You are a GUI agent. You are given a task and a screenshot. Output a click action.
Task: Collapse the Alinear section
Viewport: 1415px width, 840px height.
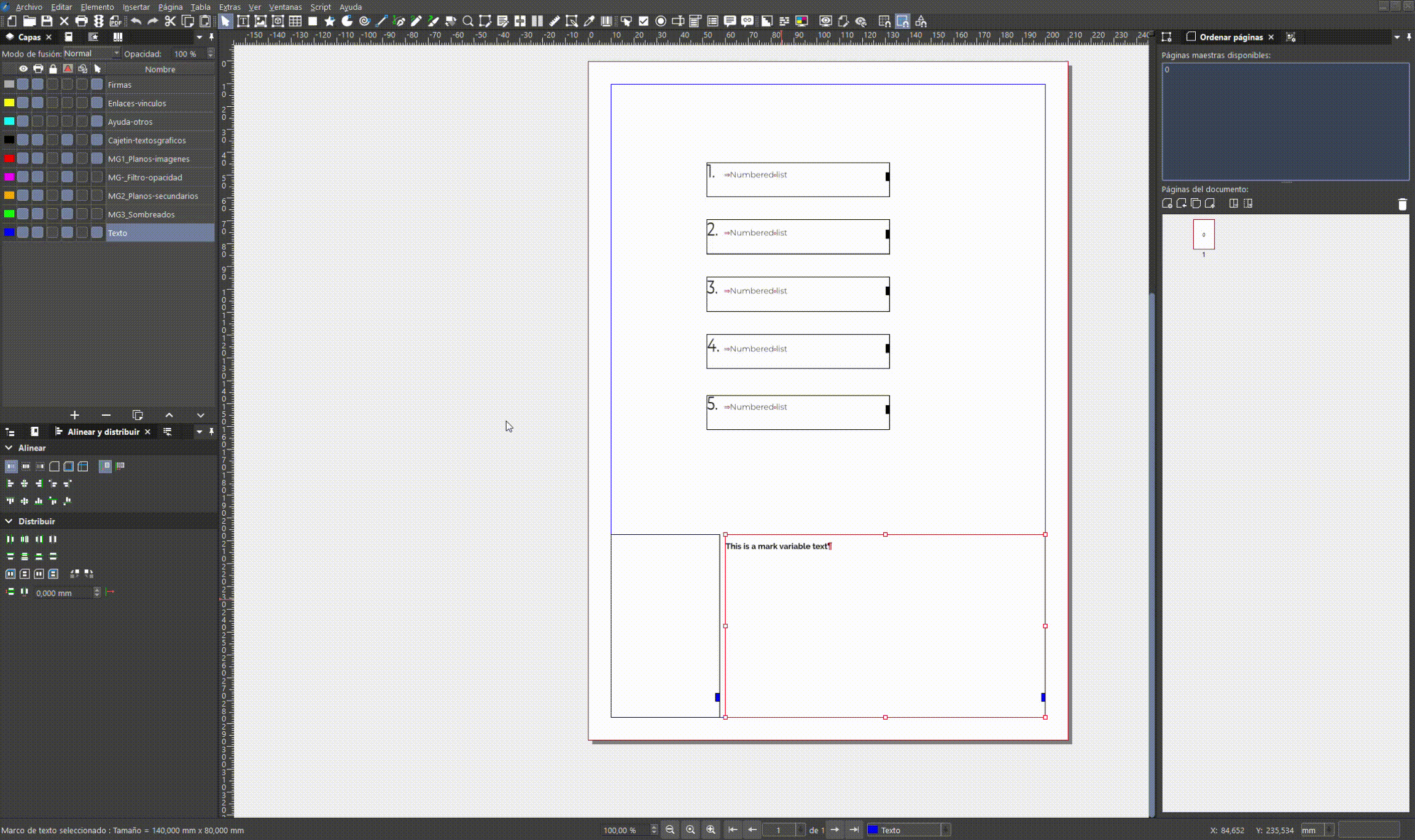[9, 448]
